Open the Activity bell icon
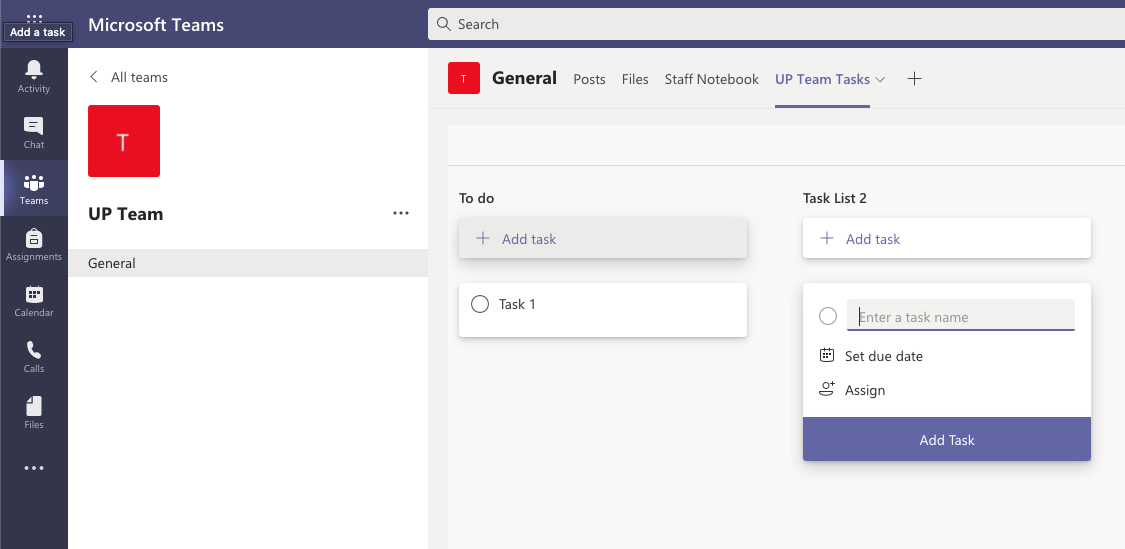This screenshot has height=549, width=1125. (34, 69)
